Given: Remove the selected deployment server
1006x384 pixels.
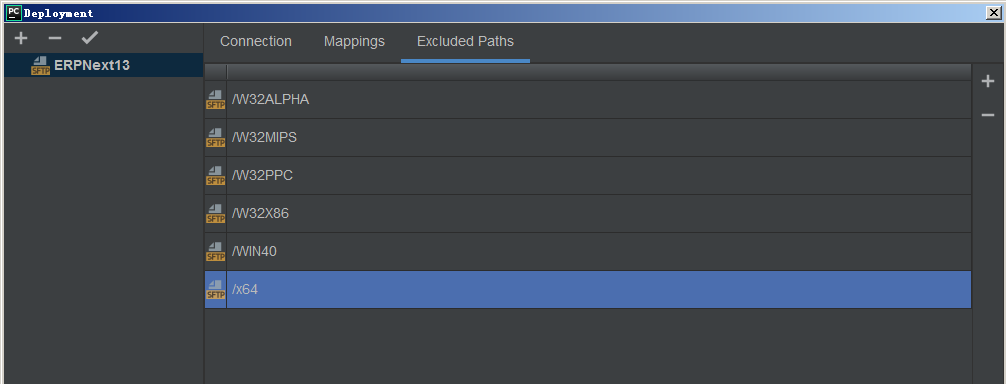Looking at the screenshot, I should pyautogui.click(x=55, y=38).
